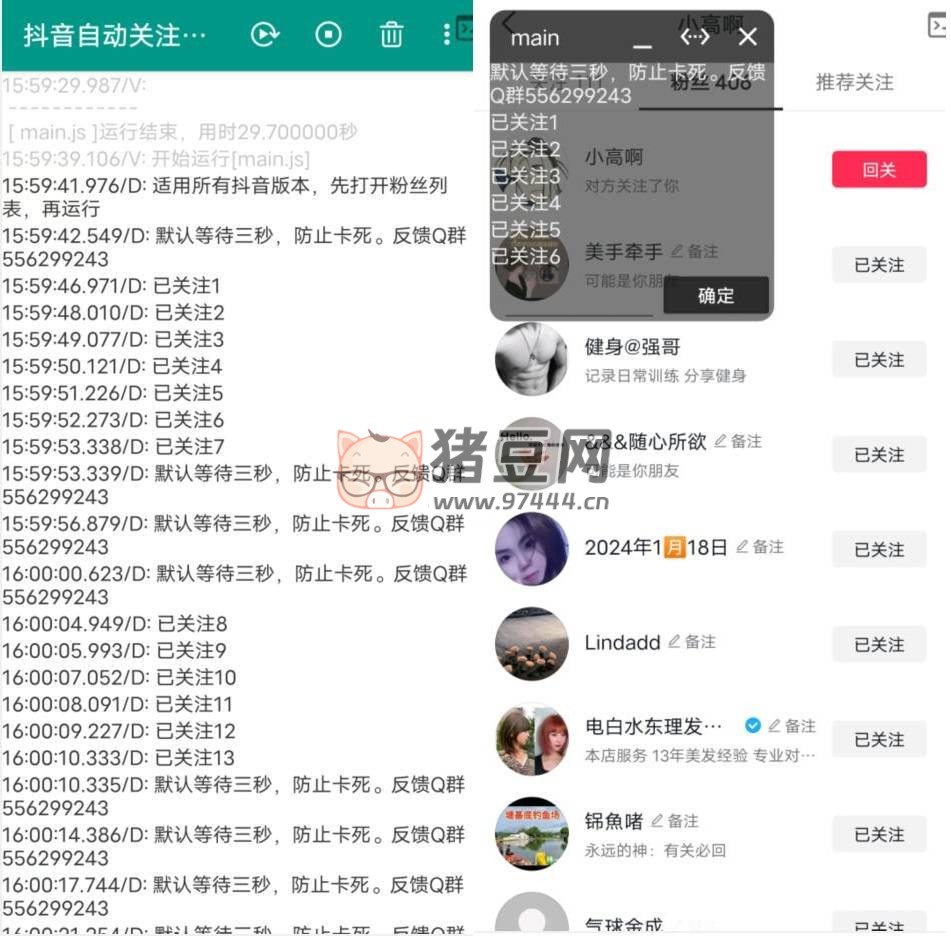Click 已关注6 line in floating console
Viewport: 951px width, 936px height.
pyautogui.click(x=525, y=257)
